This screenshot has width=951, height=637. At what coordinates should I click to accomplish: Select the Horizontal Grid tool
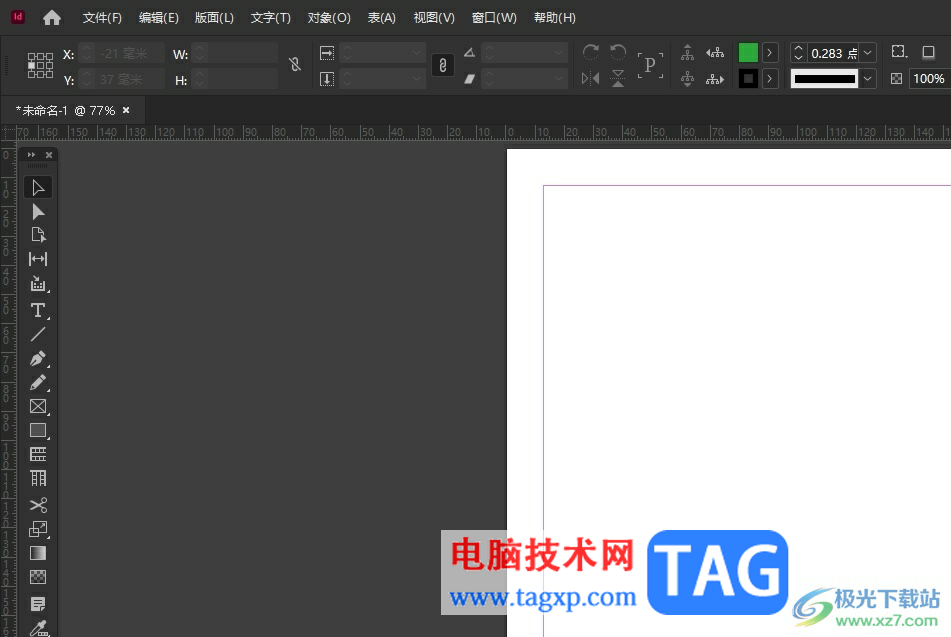click(x=38, y=454)
